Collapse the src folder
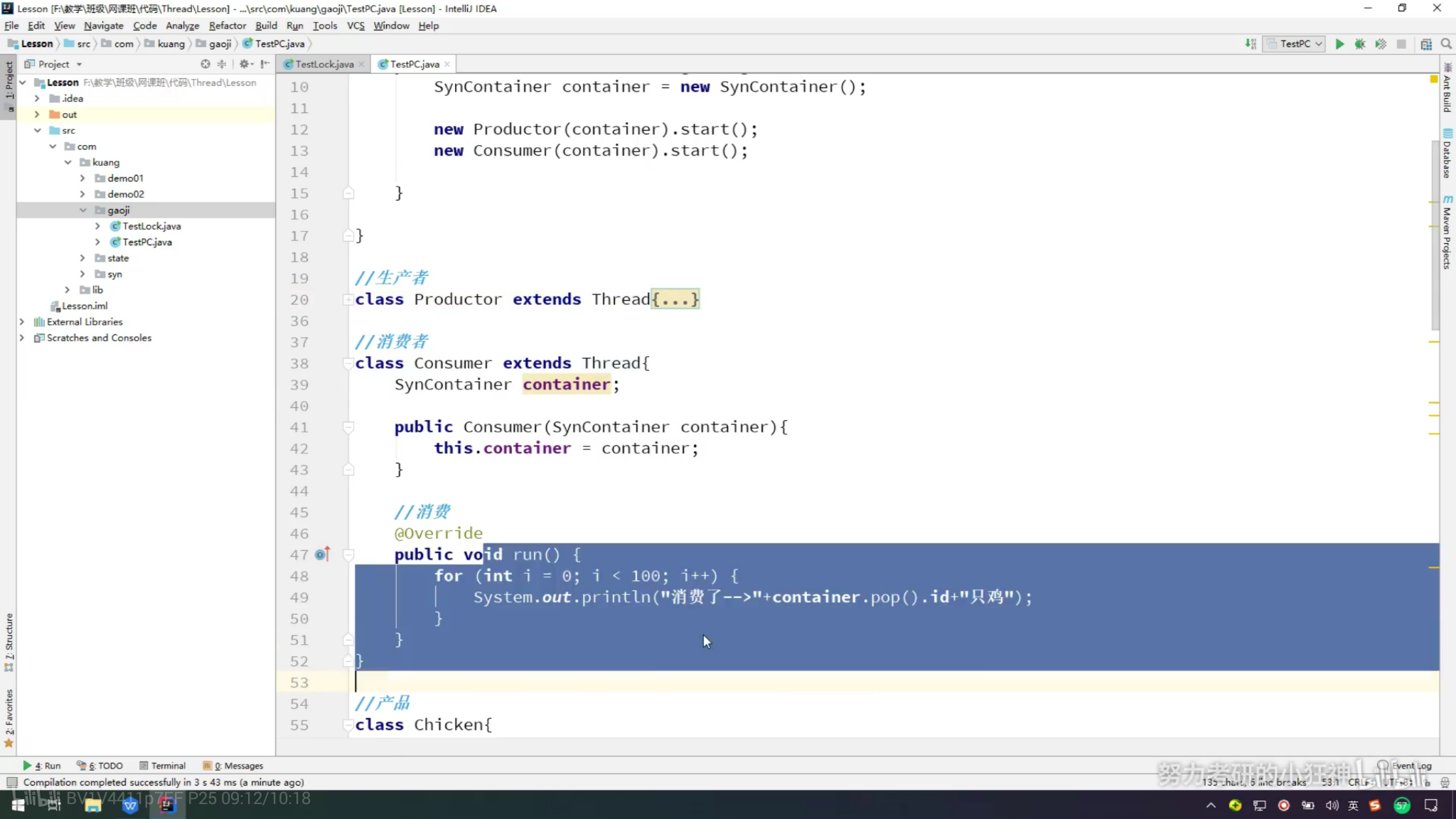Screen dimensions: 1456x819 coord(37,131)
